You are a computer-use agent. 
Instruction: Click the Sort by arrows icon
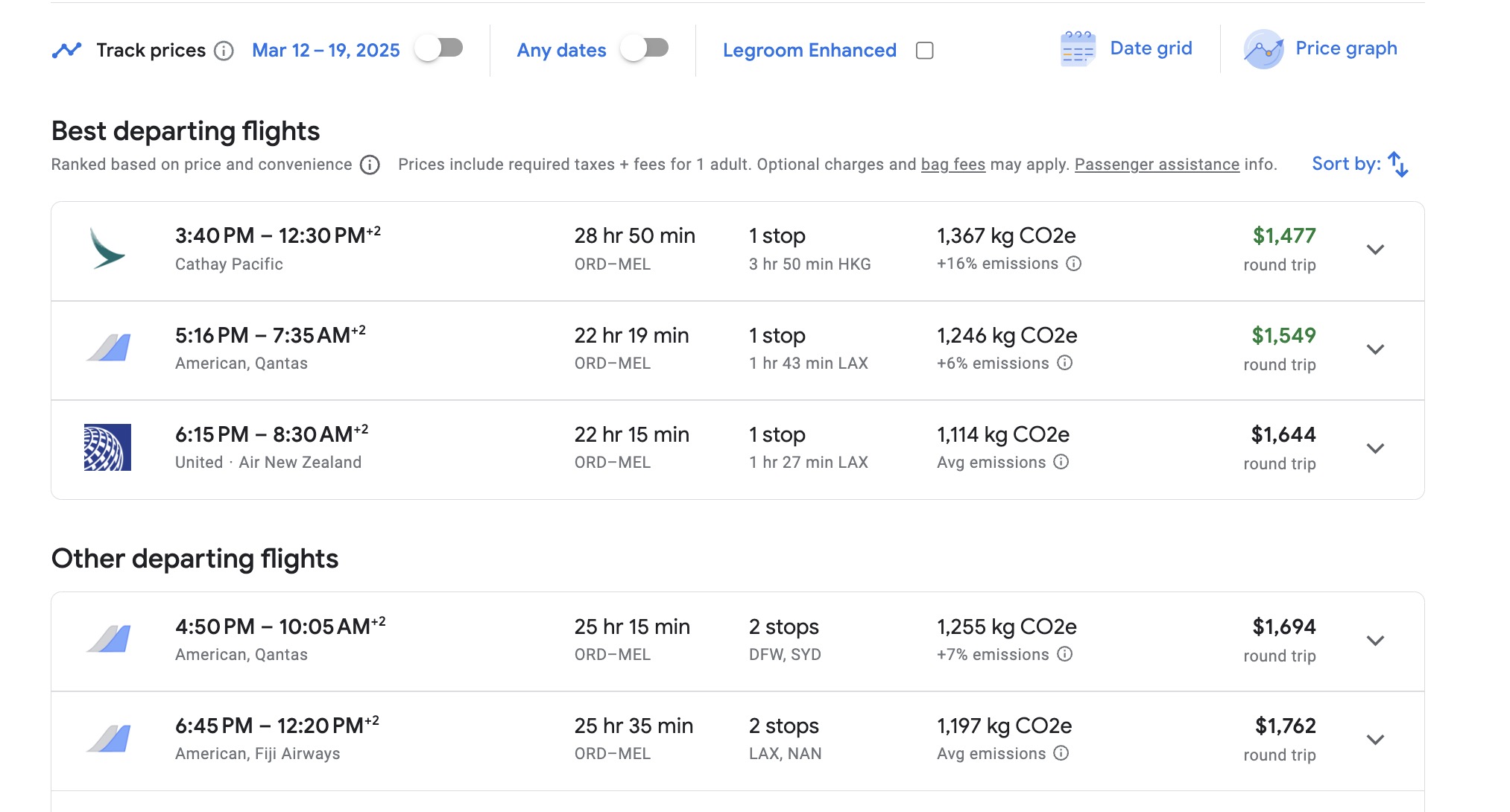(x=1398, y=164)
